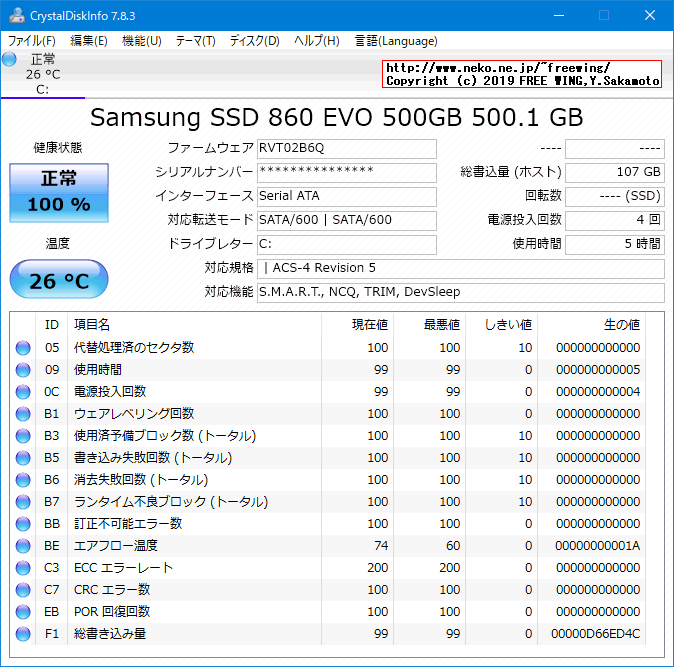The image size is (674, 667).
Task: Click the status orb for row B5
Action: 23,458
